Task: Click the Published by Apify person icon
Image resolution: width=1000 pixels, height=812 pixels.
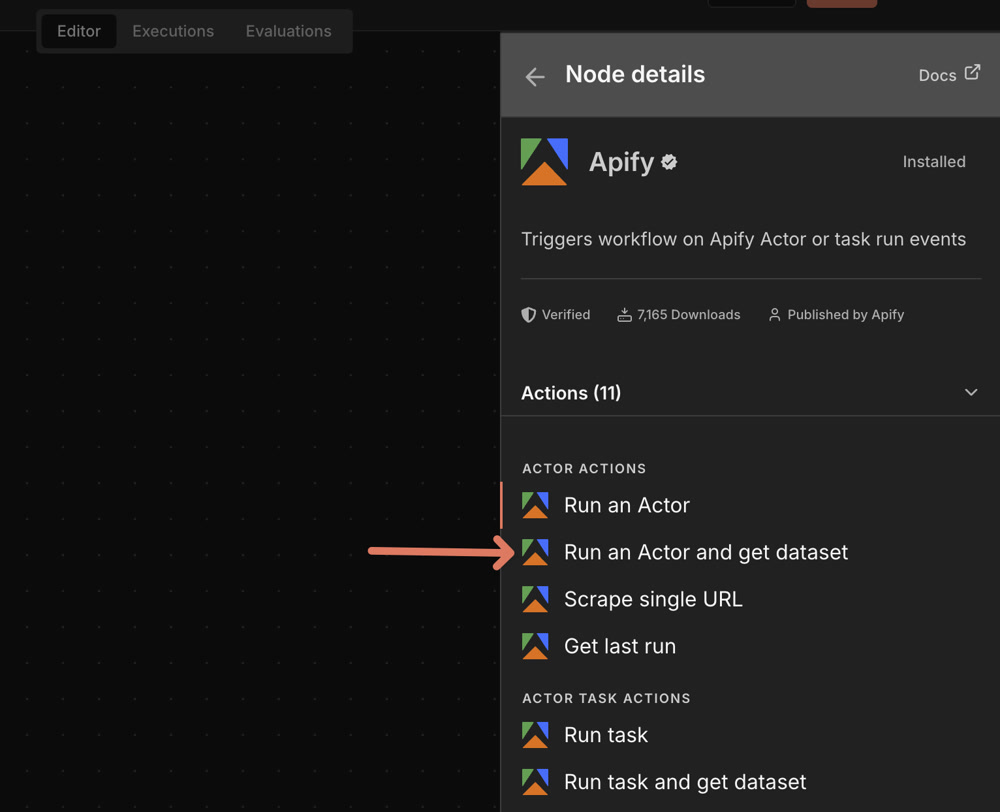Action: 774,315
